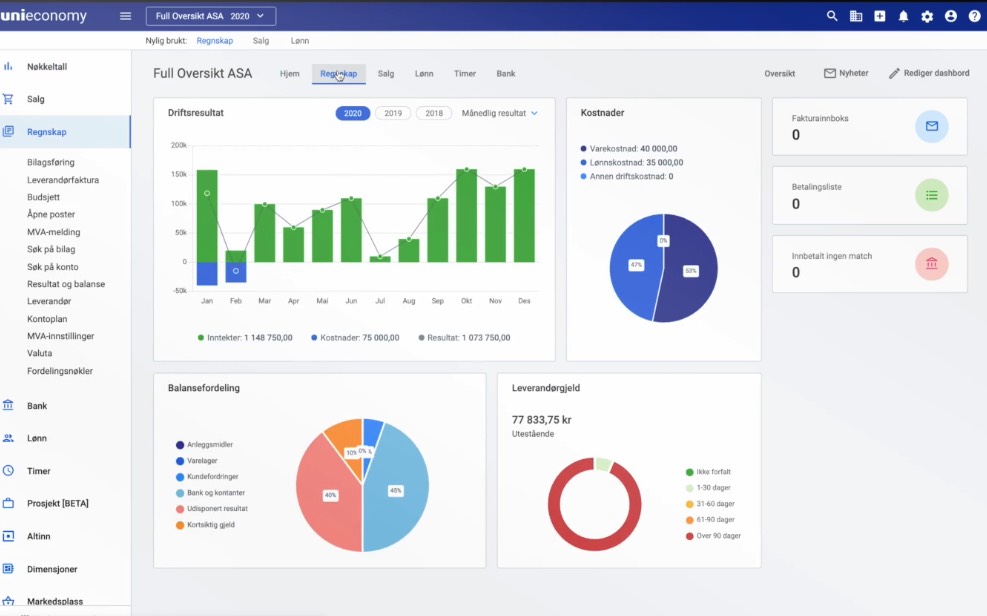Switch to the Salg dashboard tab
The height and width of the screenshot is (616, 987).
point(385,74)
